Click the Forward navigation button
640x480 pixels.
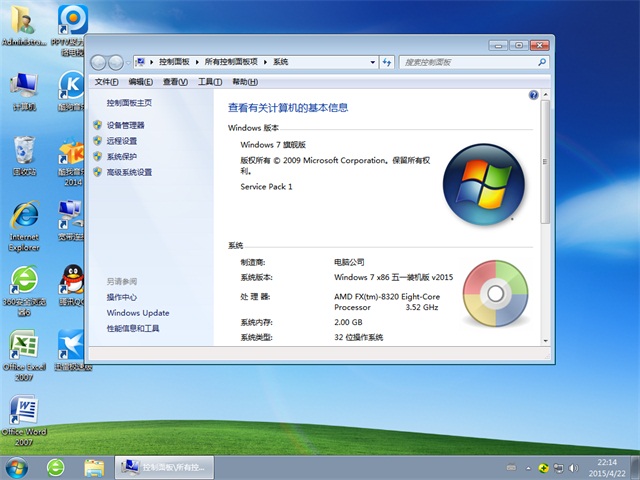pyautogui.click(x=116, y=62)
